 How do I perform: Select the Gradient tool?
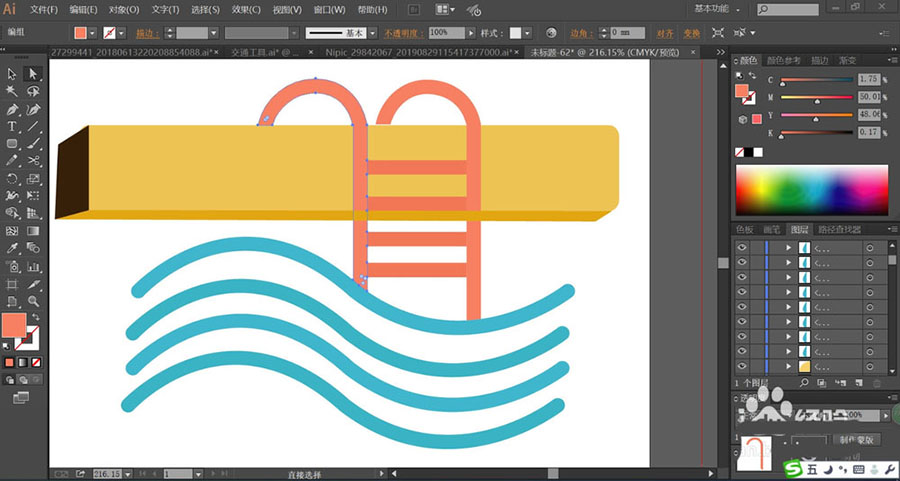point(33,231)
